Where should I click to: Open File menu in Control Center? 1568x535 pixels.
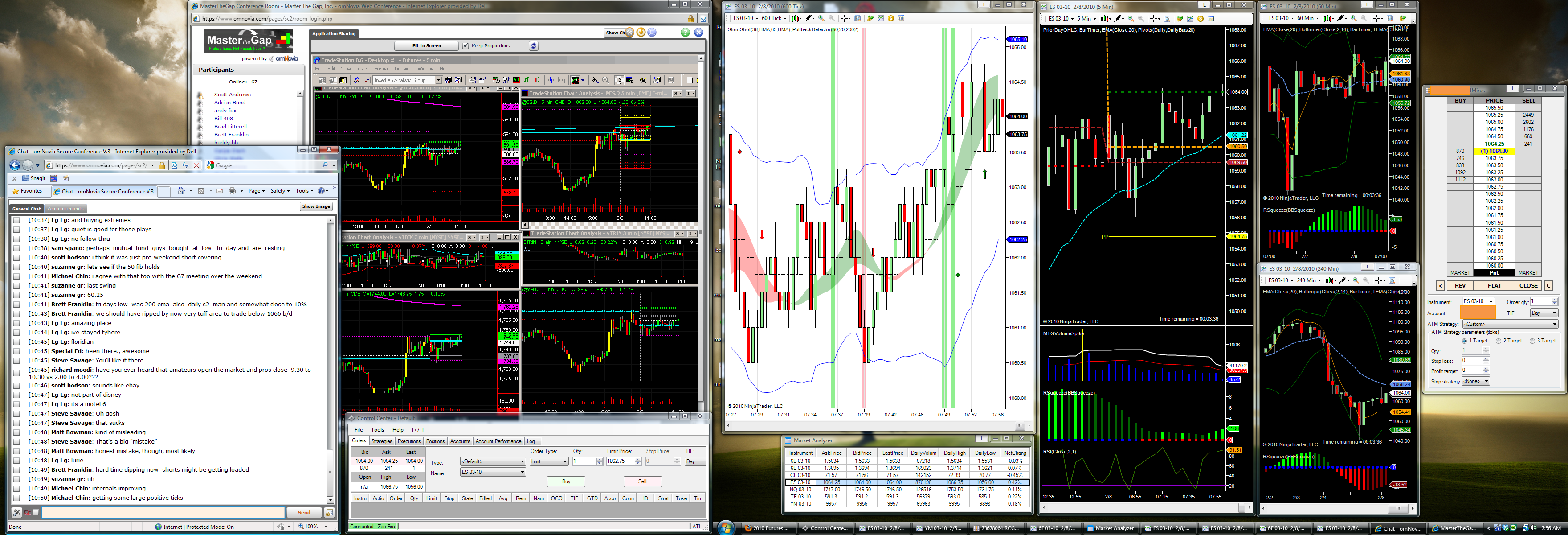(x=359, y=430)
